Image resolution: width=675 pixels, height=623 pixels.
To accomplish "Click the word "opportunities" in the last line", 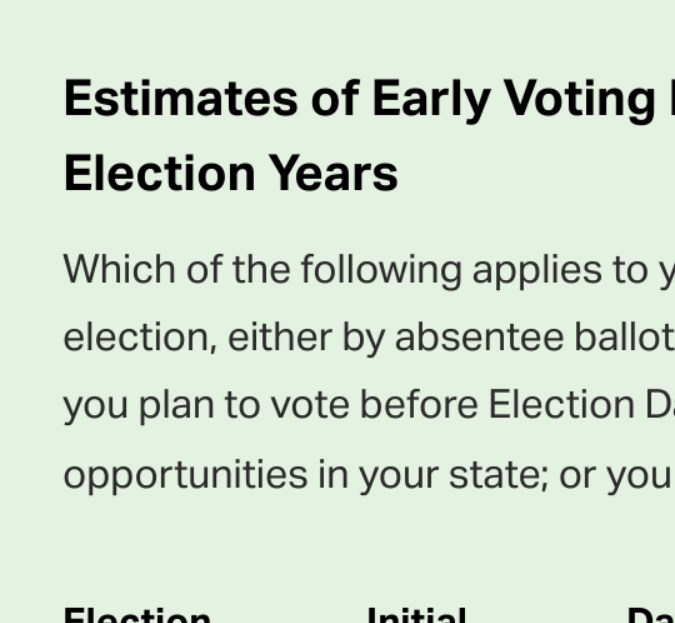I will 185,474.
